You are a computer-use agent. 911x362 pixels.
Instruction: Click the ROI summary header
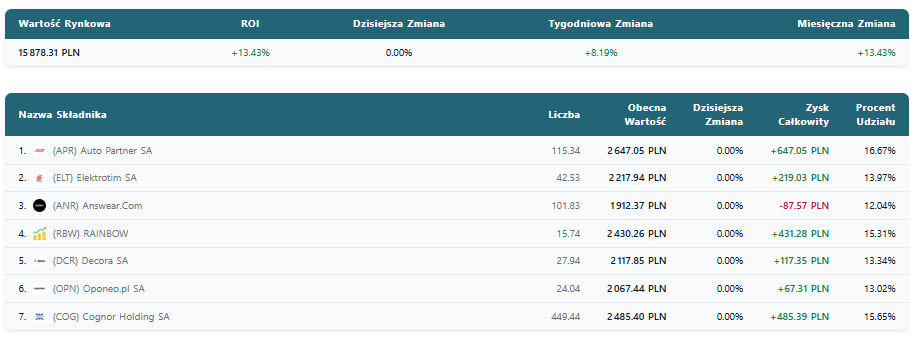point(250,24)
